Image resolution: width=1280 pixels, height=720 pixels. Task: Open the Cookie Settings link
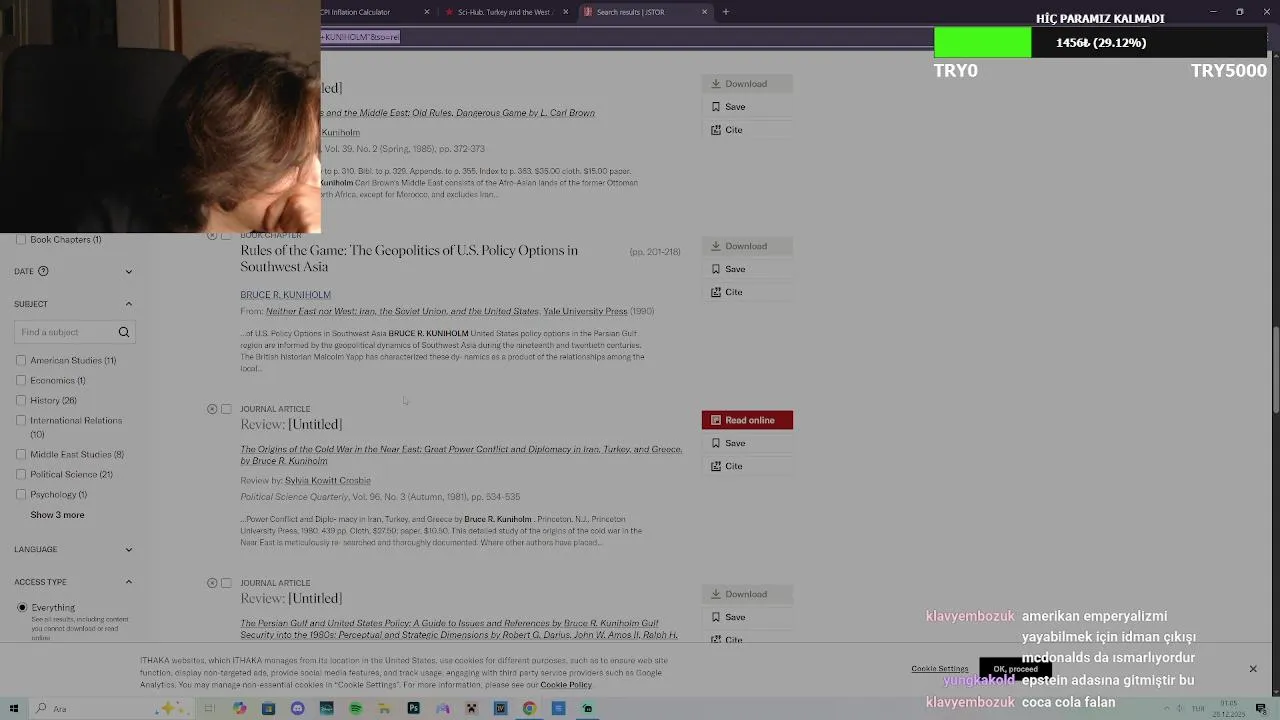tap(940, 669)
